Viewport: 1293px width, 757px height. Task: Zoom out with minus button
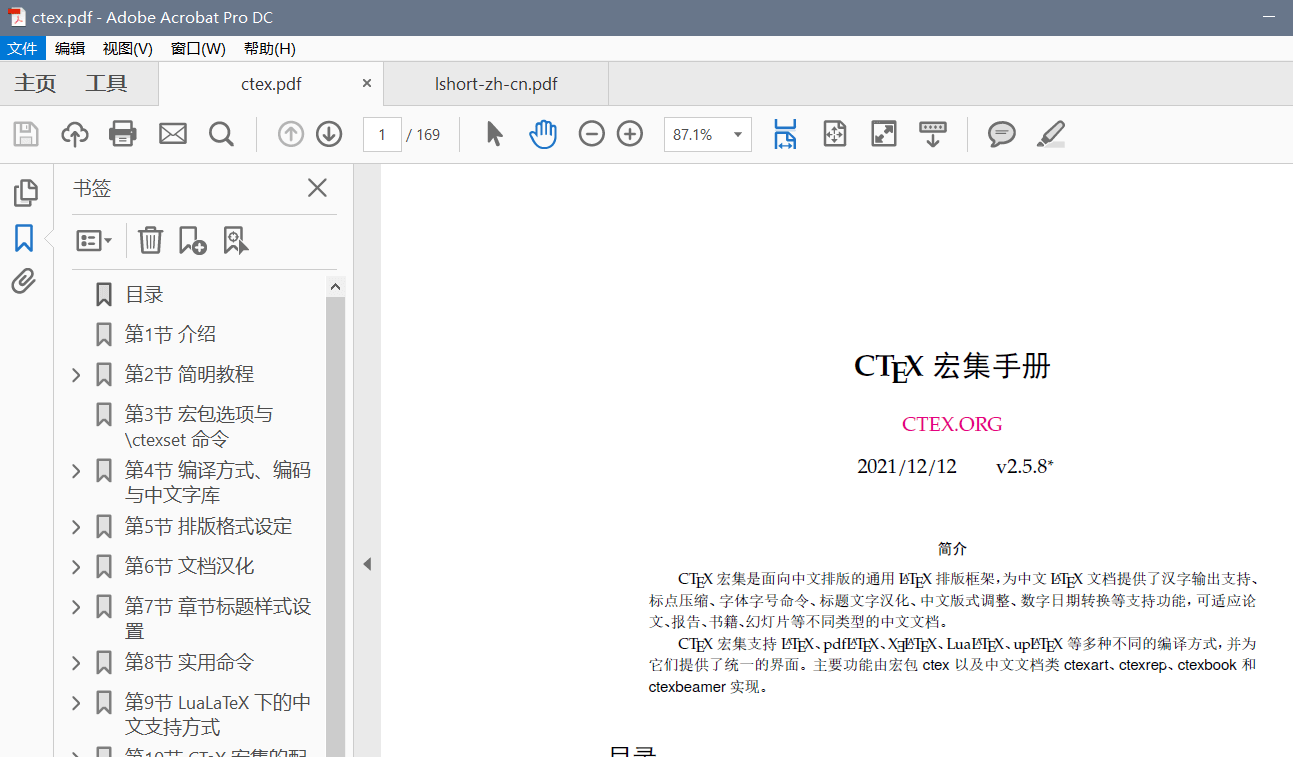click(x=592, y=134)
